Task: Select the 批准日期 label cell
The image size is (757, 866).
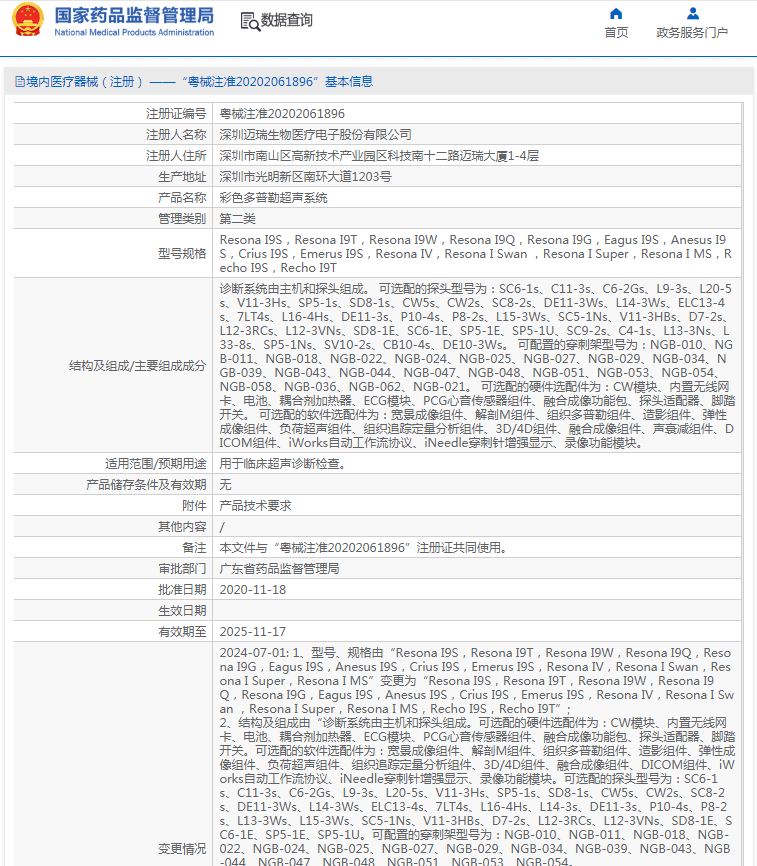Action: tap(113, 590)
